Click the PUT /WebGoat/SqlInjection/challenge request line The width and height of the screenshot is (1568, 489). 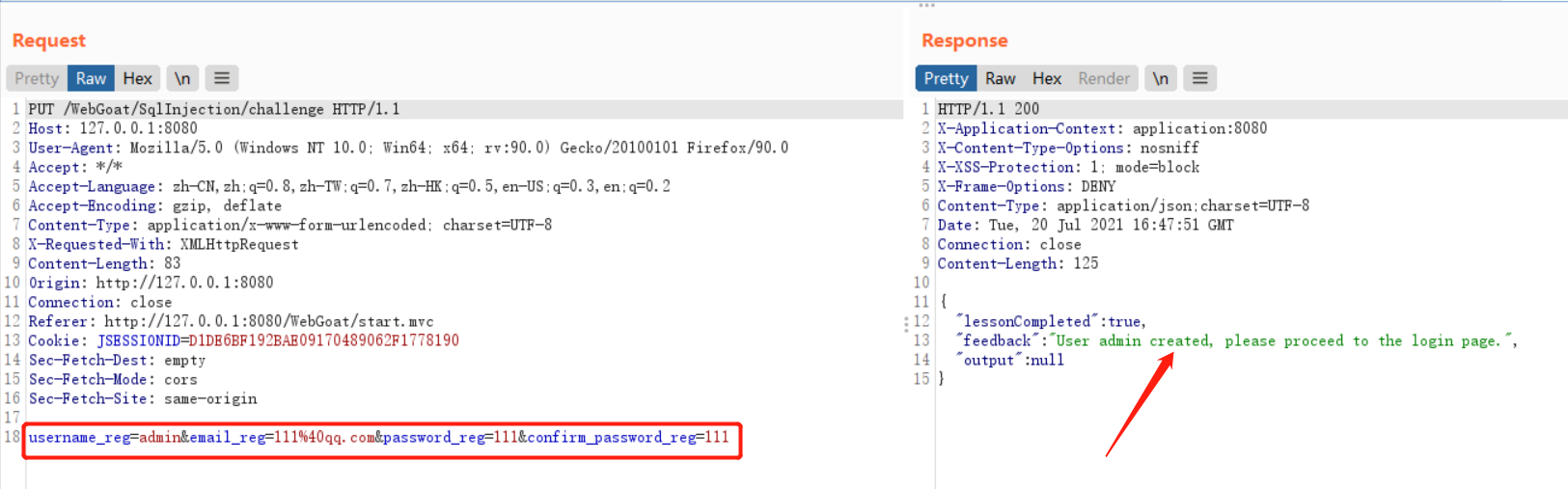[x=214, y=109]
